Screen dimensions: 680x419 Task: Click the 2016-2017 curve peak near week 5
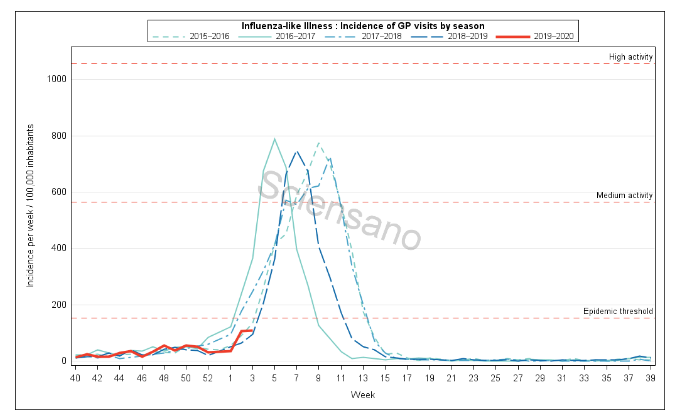275,139
